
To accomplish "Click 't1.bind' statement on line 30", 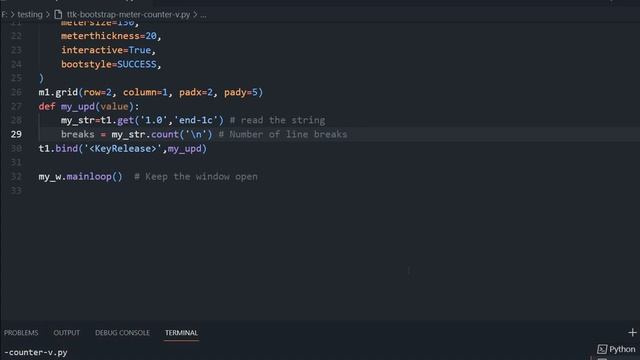I will 58,149.
